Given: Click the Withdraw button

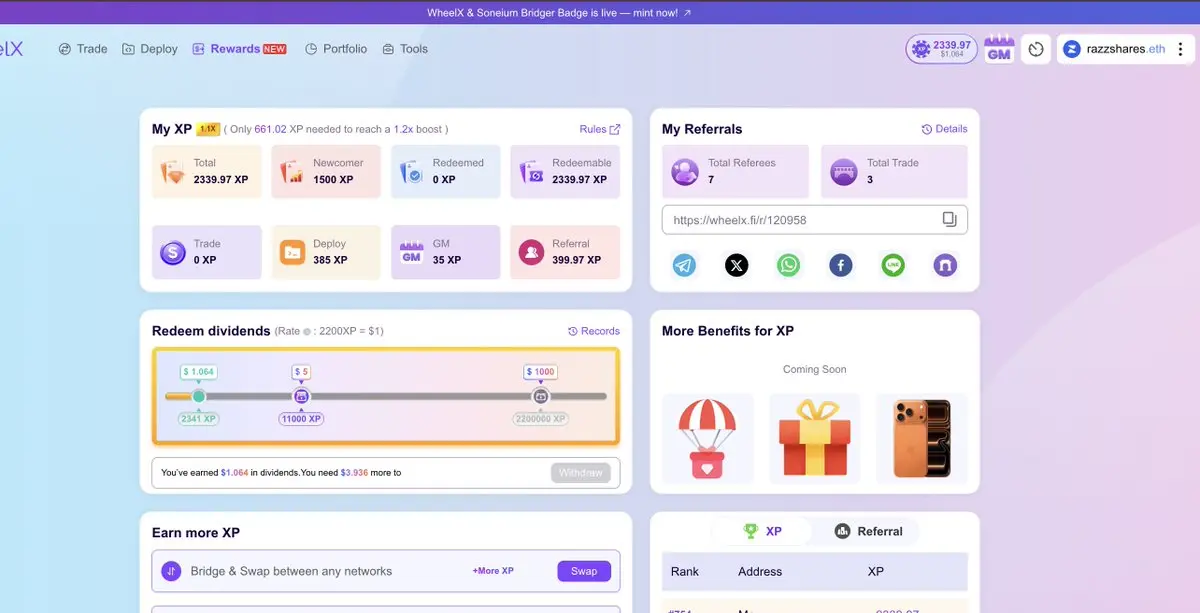Looking at the screenshot, I should pos(581,472).
